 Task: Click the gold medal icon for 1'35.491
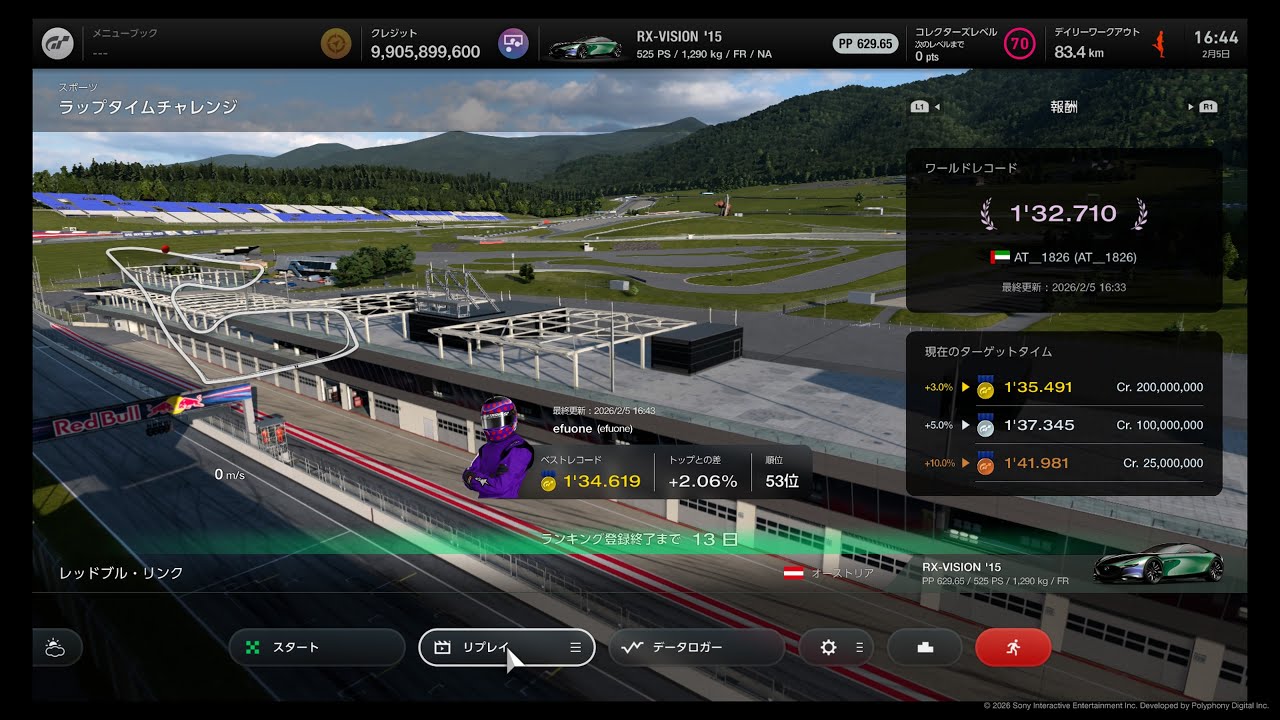point(985,387)
